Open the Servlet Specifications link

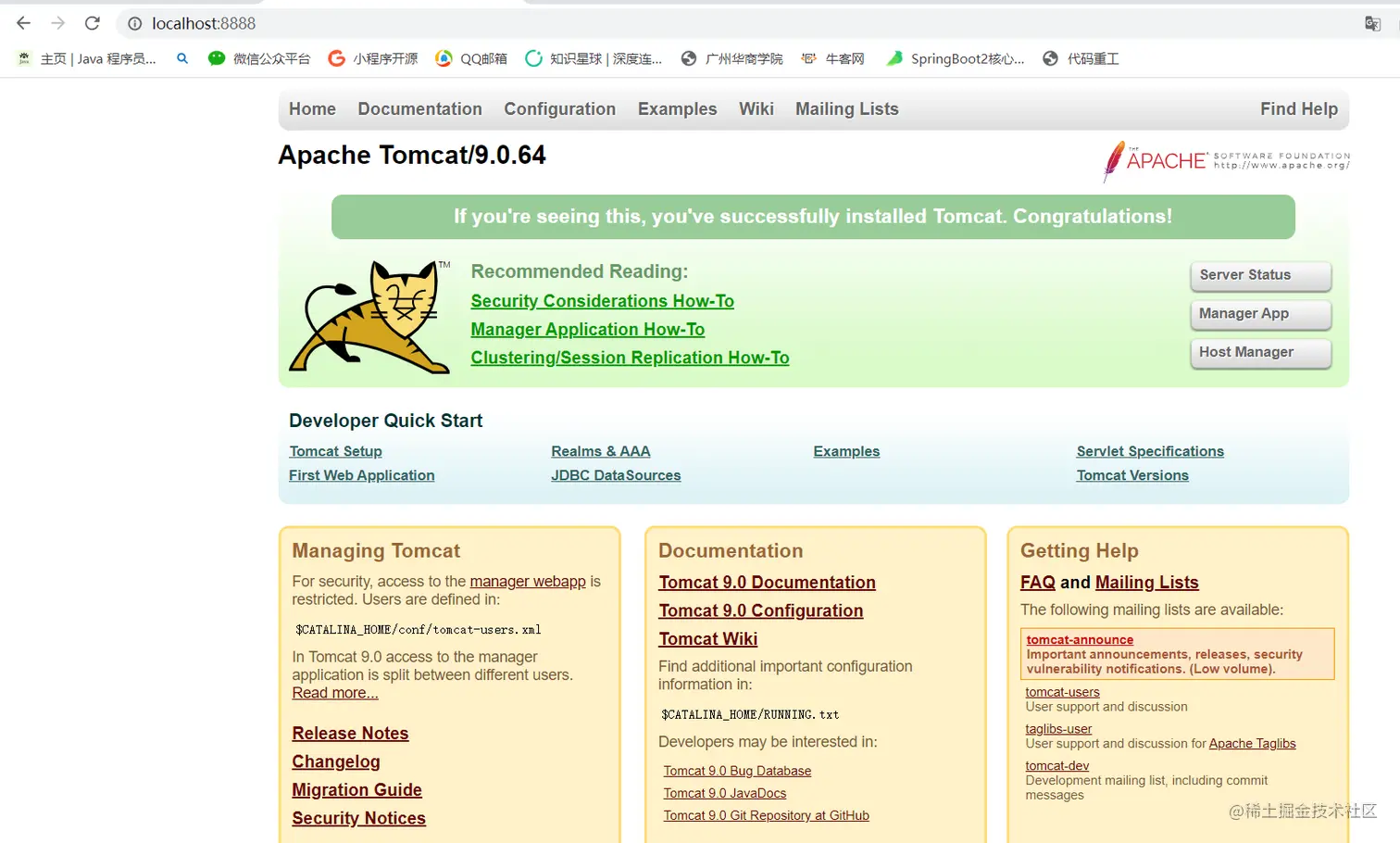[x=1150, y=451]
